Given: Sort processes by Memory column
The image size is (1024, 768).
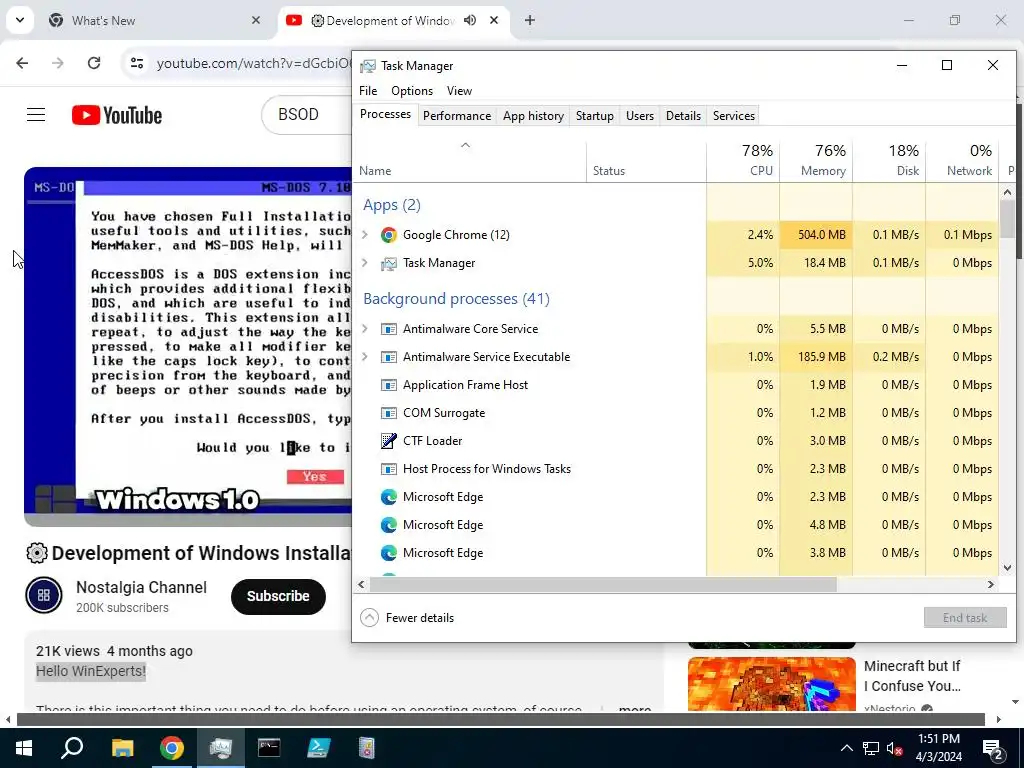Looking at the screenshot, I should (816, 161).
